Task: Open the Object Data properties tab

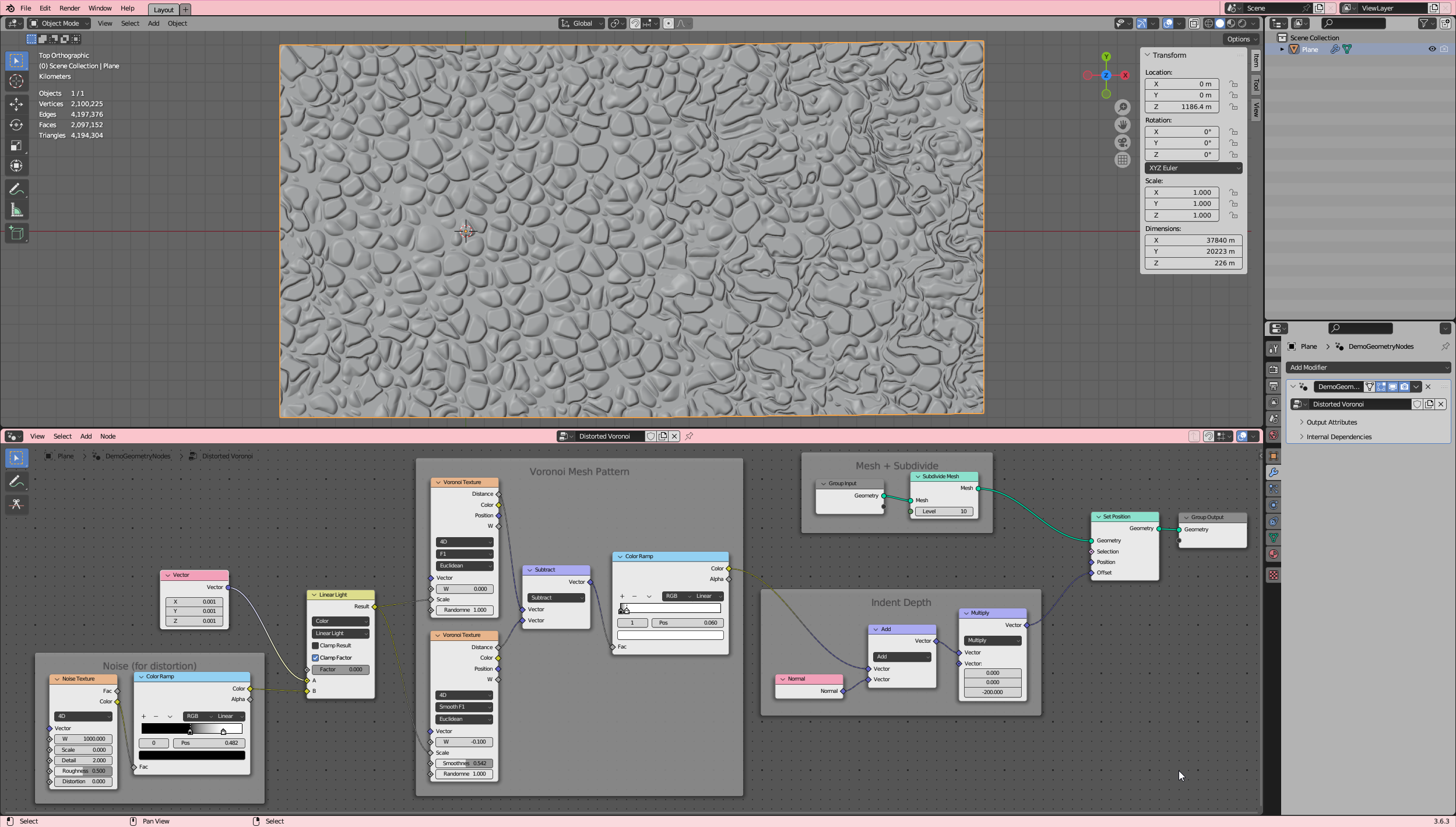Action: tap(1274, 538)
